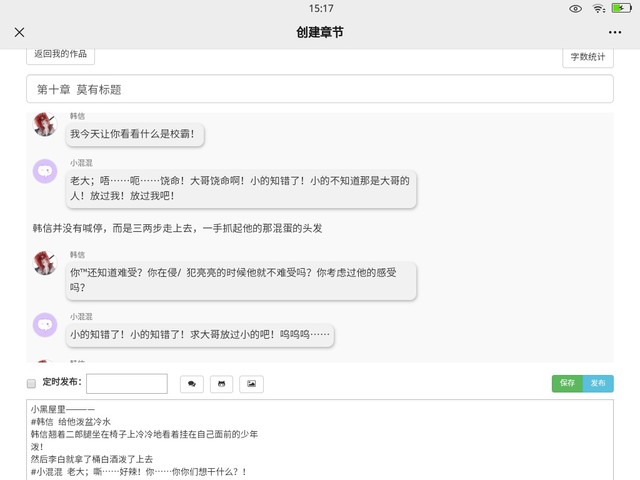Tap 韩信's avatar on the first message
Image resolution: width=640 pixels, height=480 pixels.
pos(45,125)
